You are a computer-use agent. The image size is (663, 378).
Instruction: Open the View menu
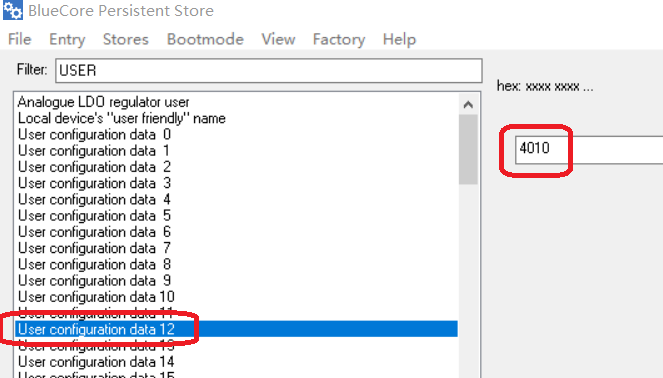click(x=278, y=39)
